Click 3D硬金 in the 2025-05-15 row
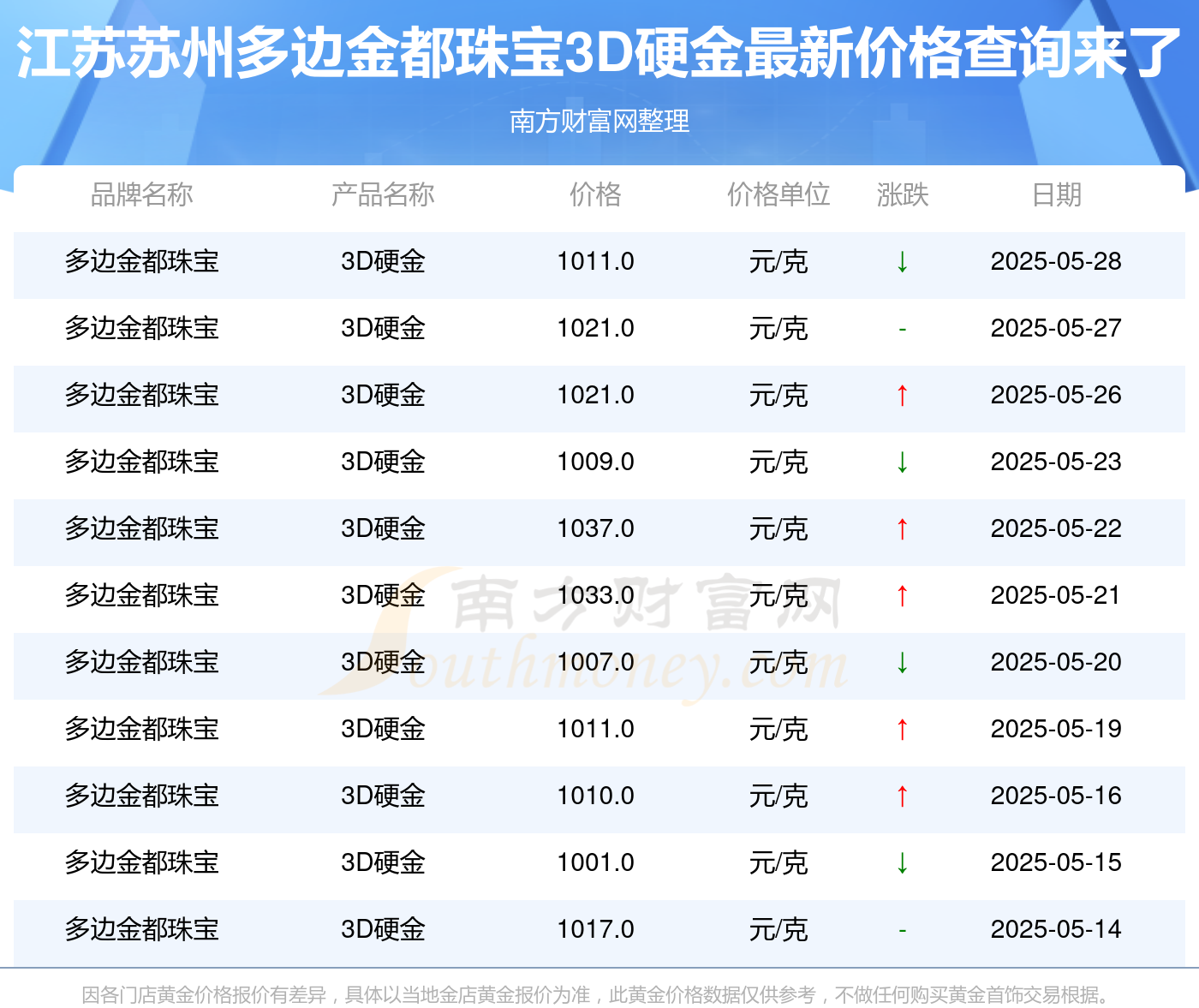 click(x=383, y=862)
